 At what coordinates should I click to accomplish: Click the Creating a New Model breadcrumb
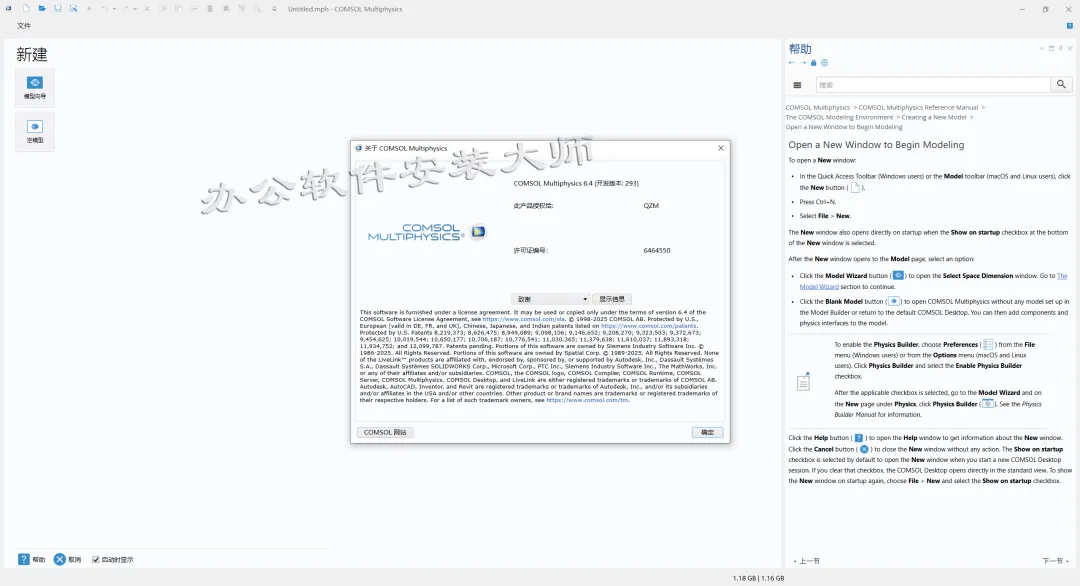tap(934, 117)
